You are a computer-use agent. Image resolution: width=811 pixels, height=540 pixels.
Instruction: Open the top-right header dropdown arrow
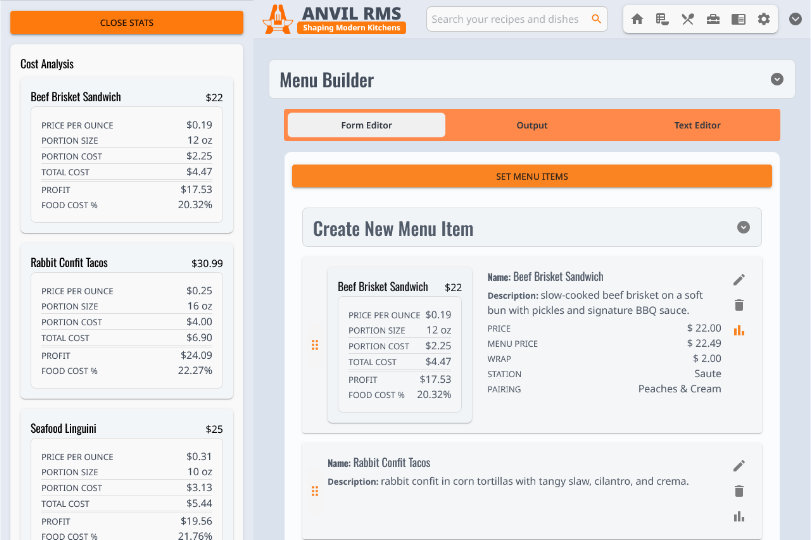click(x=795, y=18)
